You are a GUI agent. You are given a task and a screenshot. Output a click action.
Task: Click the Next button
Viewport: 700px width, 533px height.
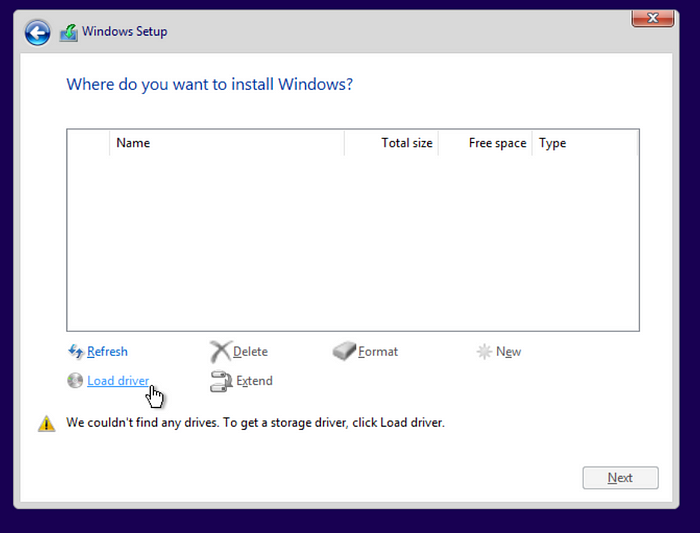click(620, 478)
